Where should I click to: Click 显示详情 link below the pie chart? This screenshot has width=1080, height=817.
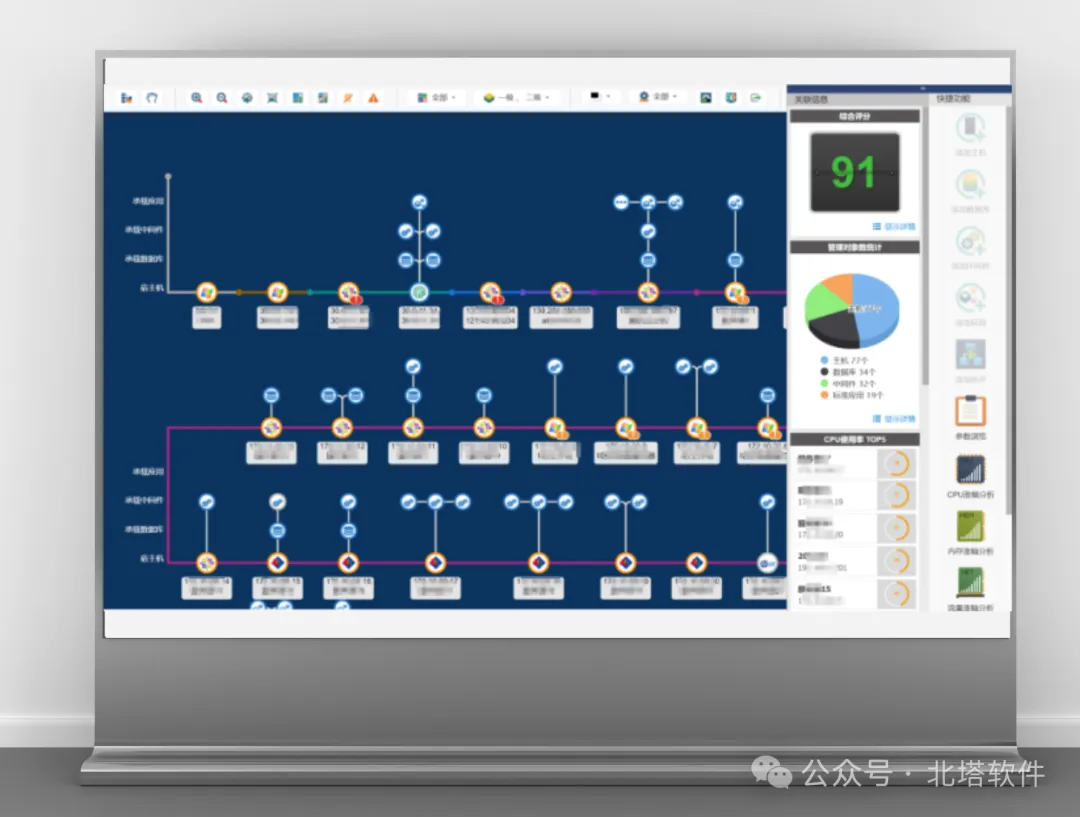[894, 419]
